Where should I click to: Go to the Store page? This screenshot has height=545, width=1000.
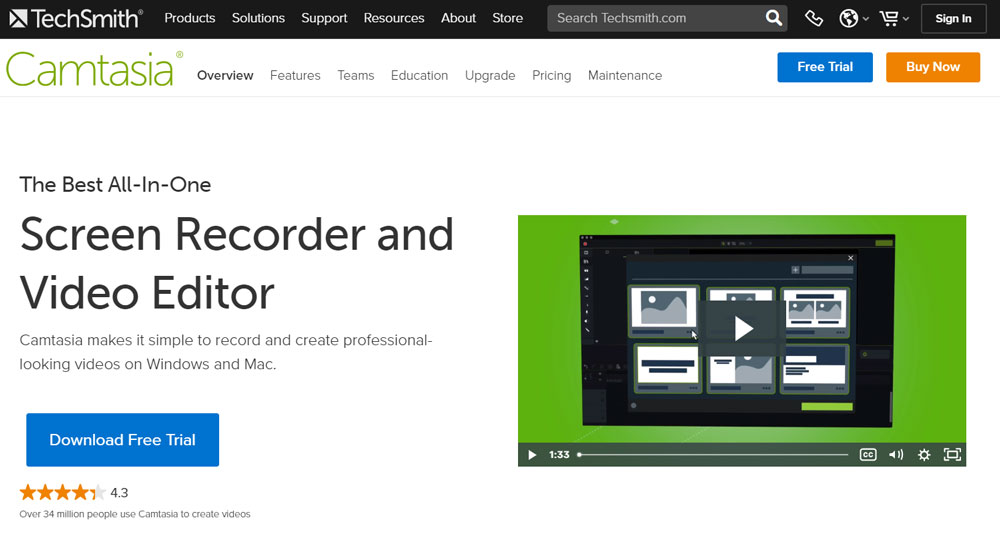click(508, 18)
